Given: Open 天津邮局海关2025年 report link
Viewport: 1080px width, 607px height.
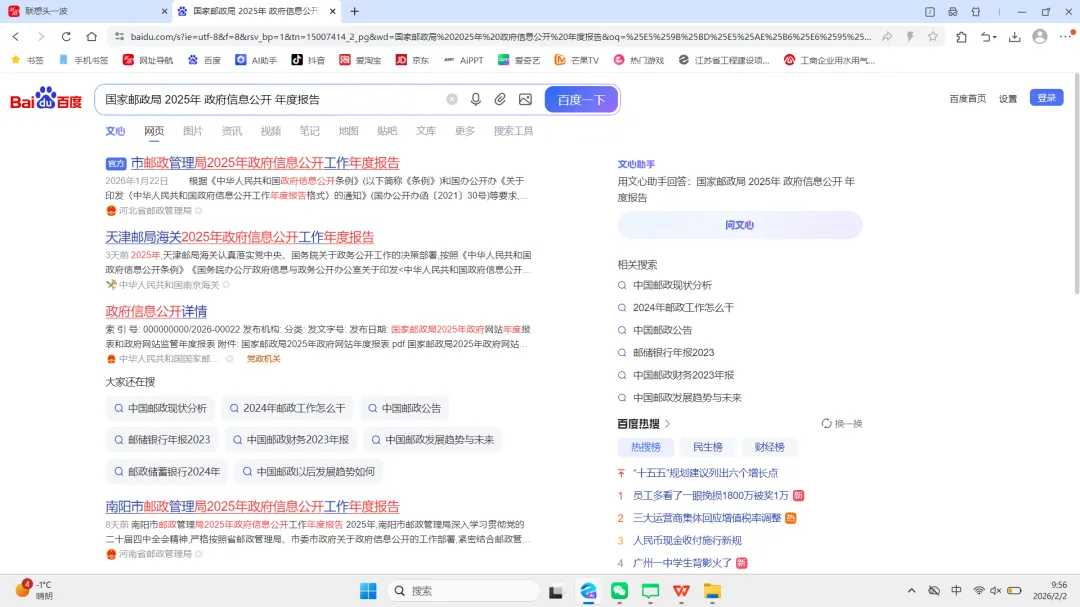Looking at the screenshot, I should (x=240, y=237).
